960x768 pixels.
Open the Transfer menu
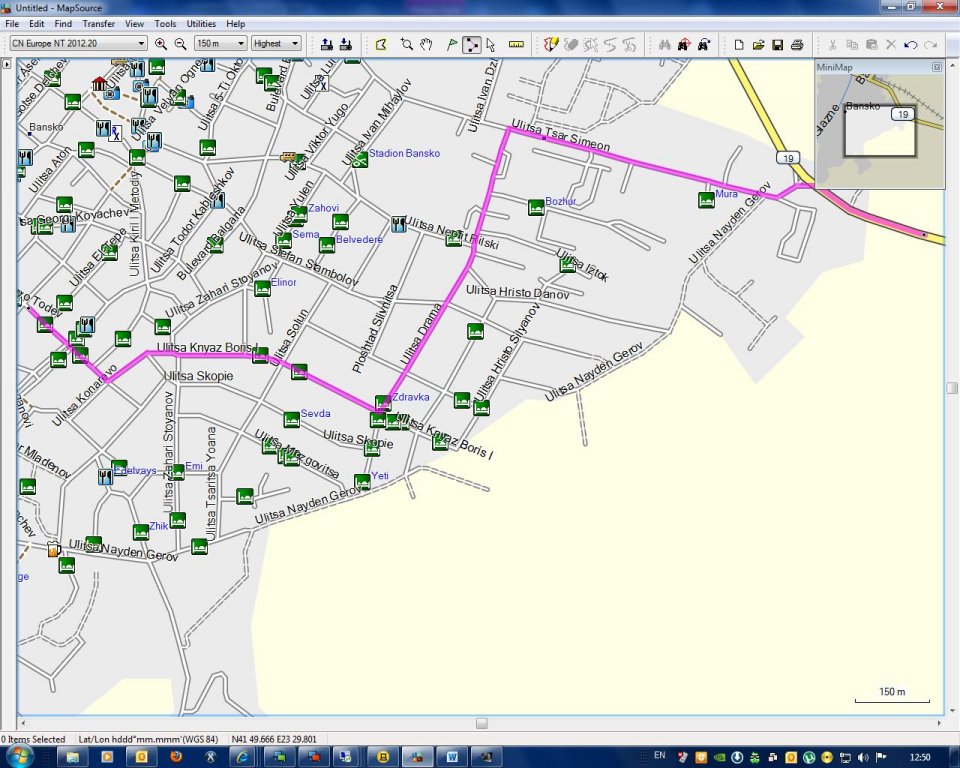99,24
